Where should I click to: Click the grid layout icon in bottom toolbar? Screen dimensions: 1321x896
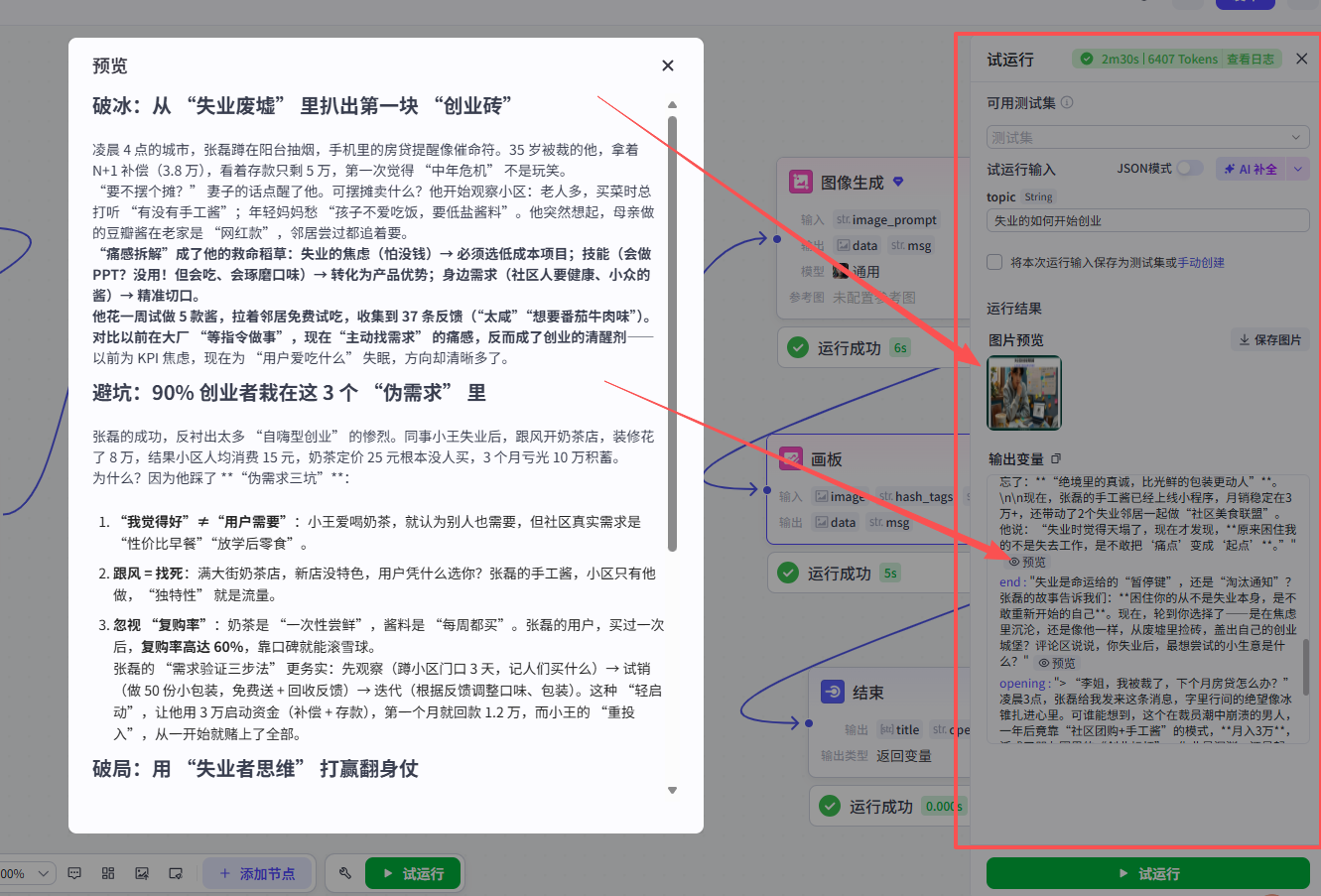108,873
